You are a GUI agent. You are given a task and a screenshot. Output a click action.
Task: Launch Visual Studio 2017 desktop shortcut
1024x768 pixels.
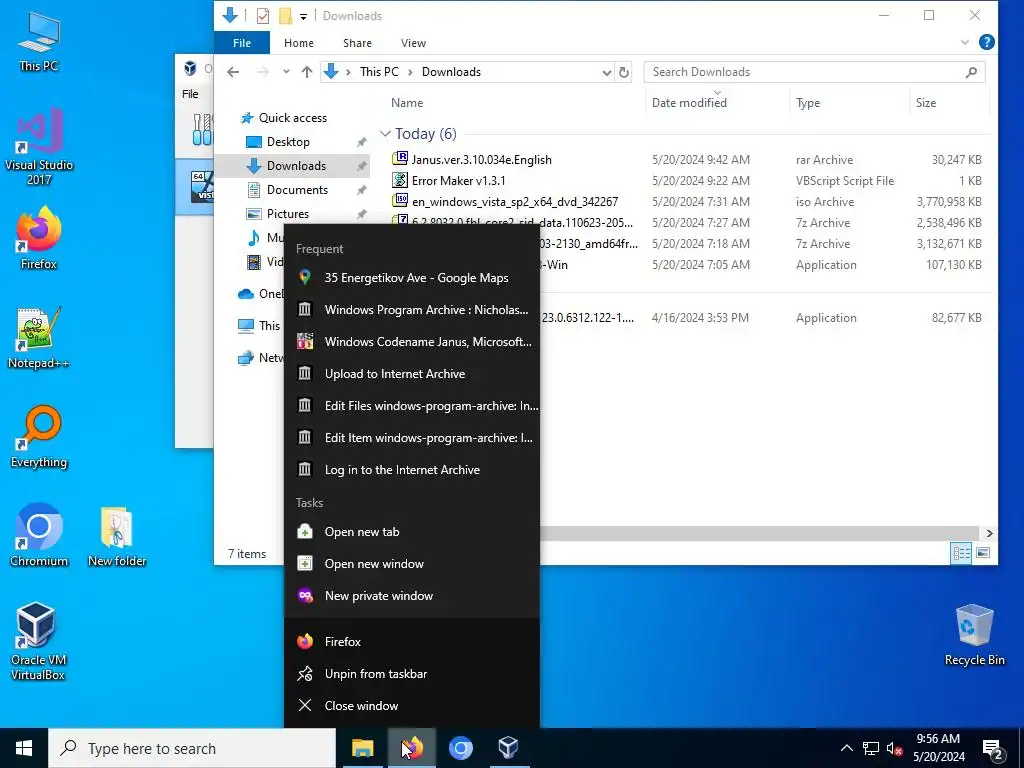[39, 147]
